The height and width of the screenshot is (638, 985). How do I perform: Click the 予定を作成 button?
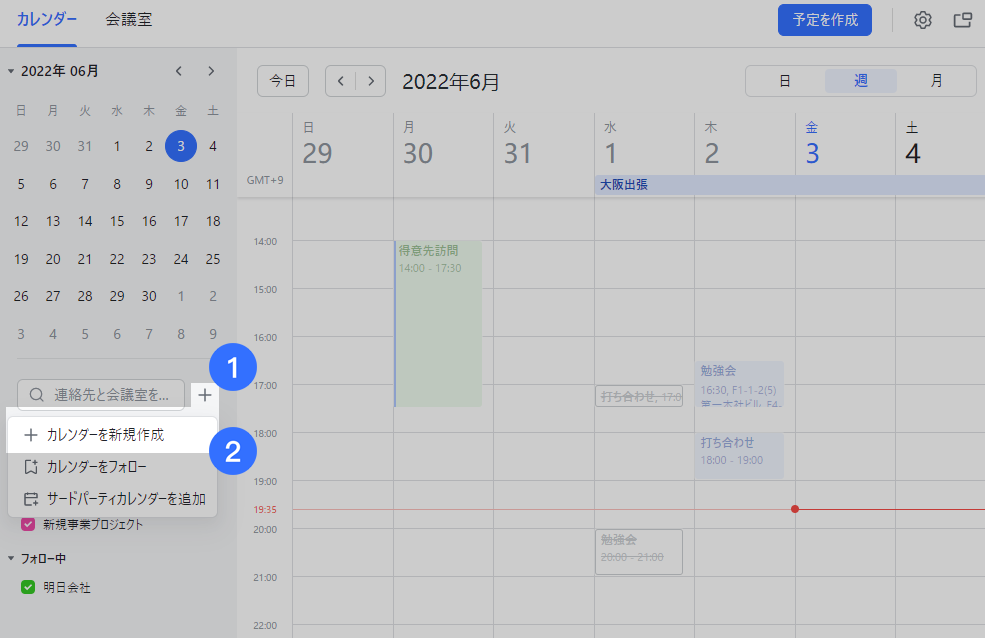[824, 20]
